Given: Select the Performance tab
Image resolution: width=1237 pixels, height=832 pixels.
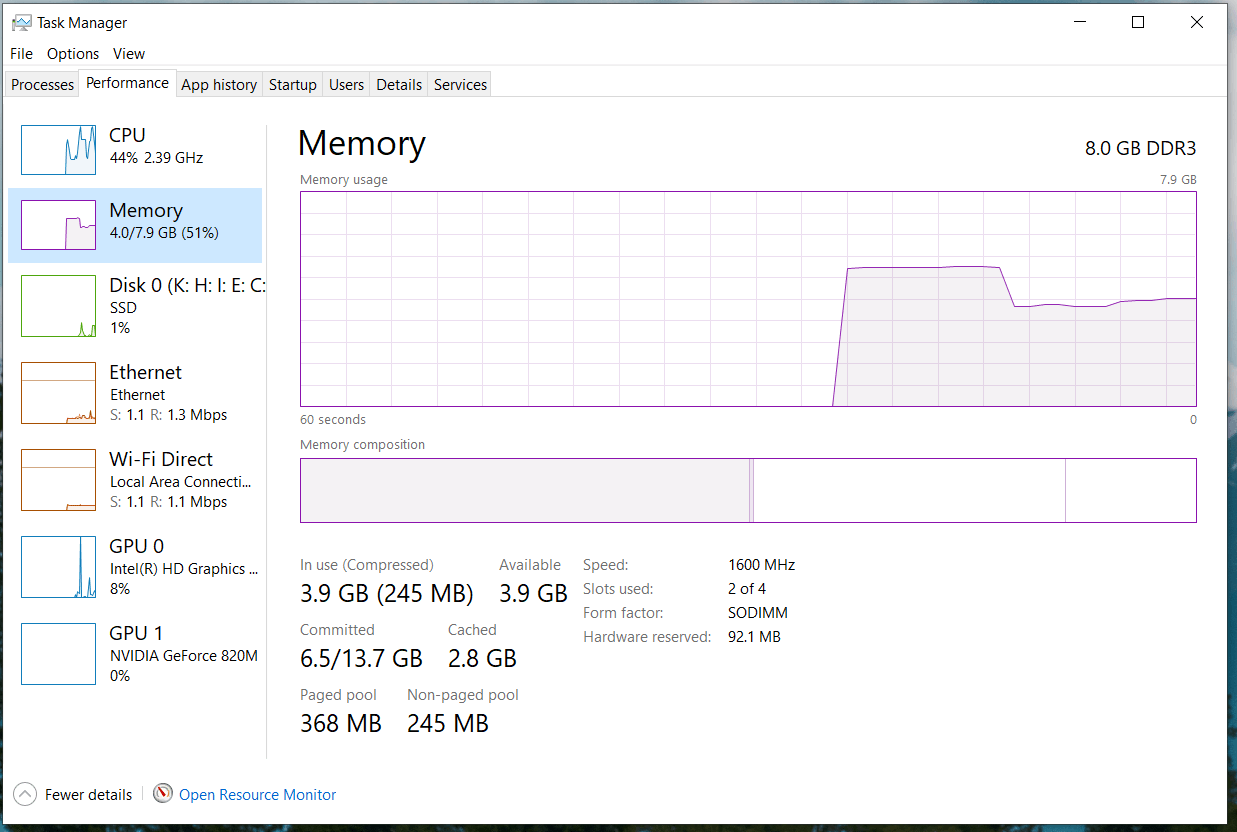Looking at the screenshot, I should tap(127, 83).
